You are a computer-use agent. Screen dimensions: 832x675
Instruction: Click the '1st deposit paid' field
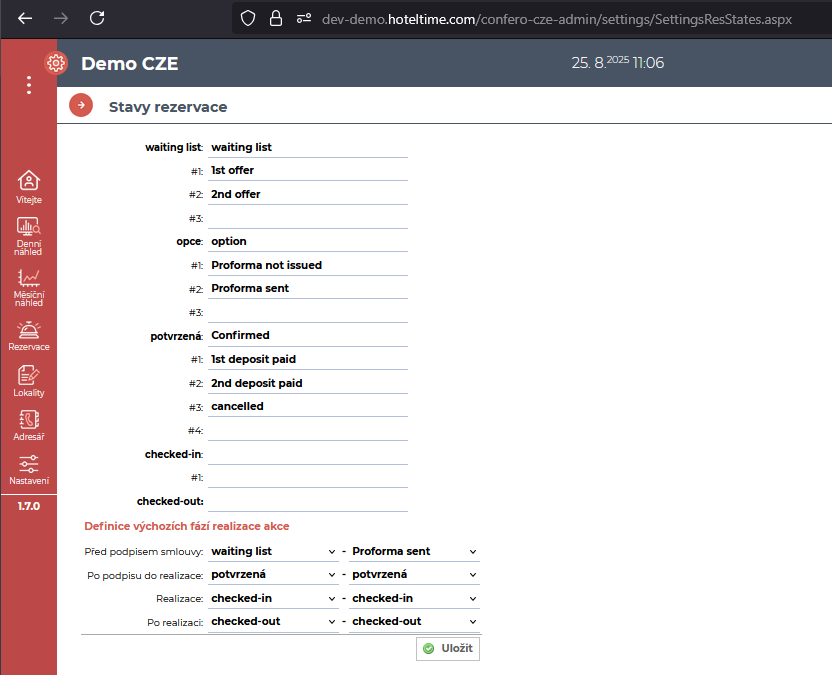[x=308, y=359]
